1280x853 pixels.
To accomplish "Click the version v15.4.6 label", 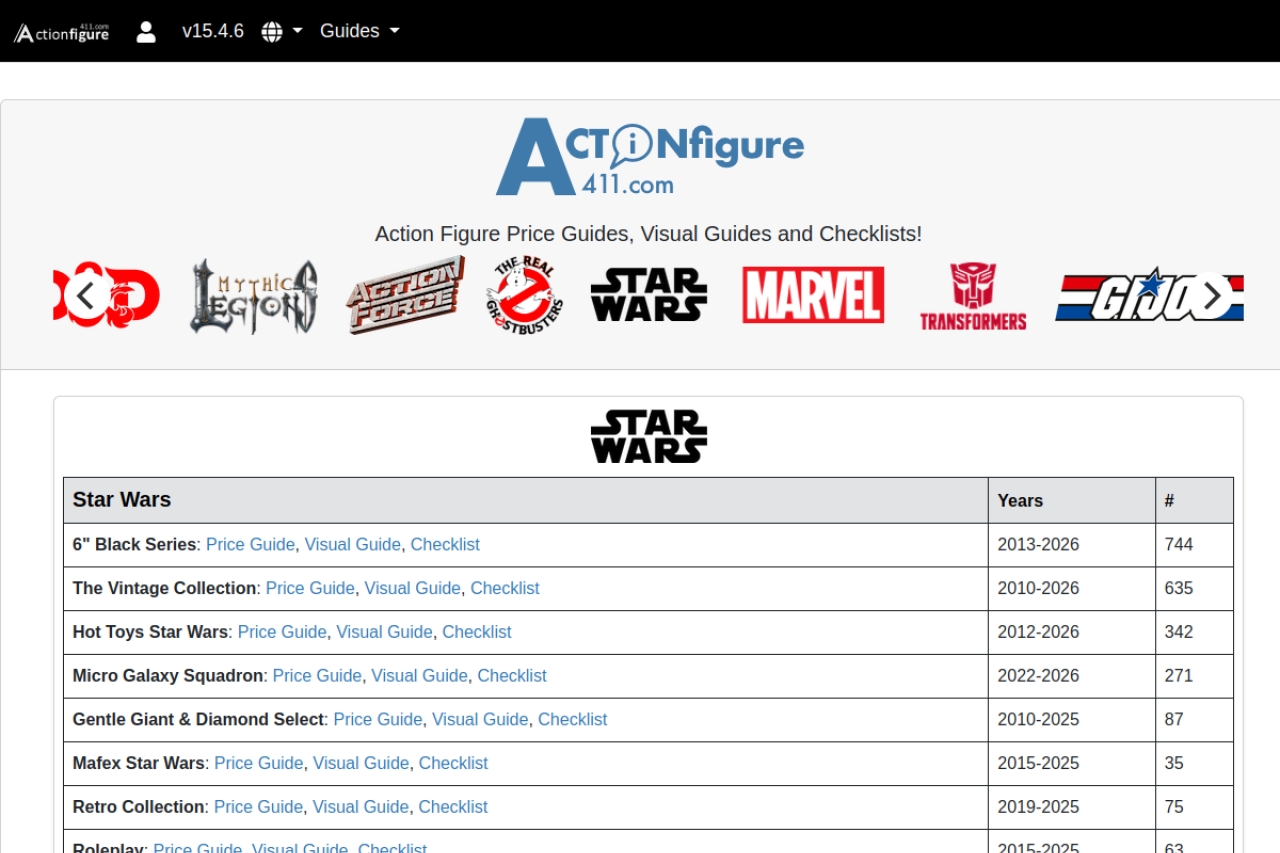I will pyautogui.click(x=213, y=31).
